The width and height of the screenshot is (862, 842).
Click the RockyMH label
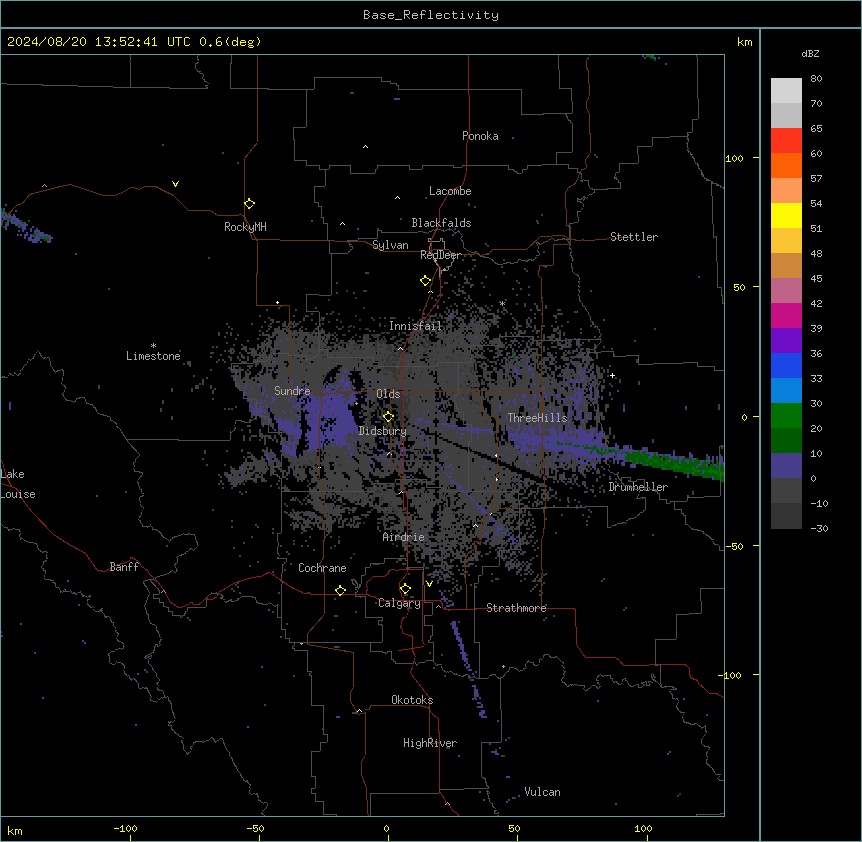click(x=245, y=227)
